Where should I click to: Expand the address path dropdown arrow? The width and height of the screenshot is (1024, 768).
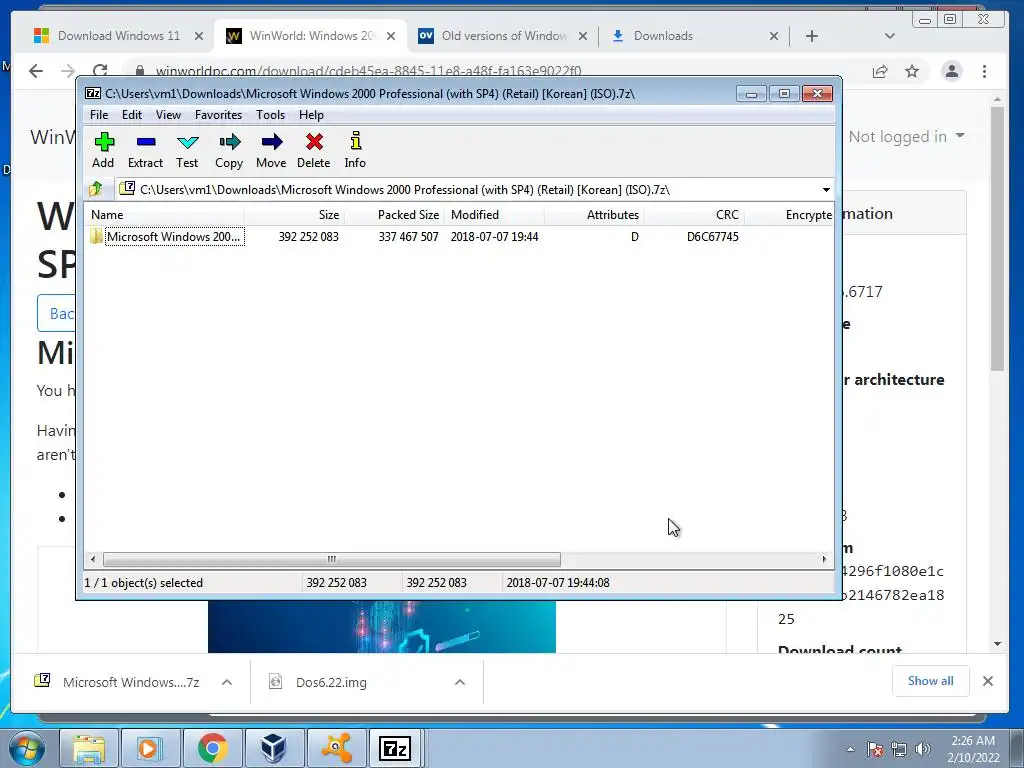tap(826, 190)
